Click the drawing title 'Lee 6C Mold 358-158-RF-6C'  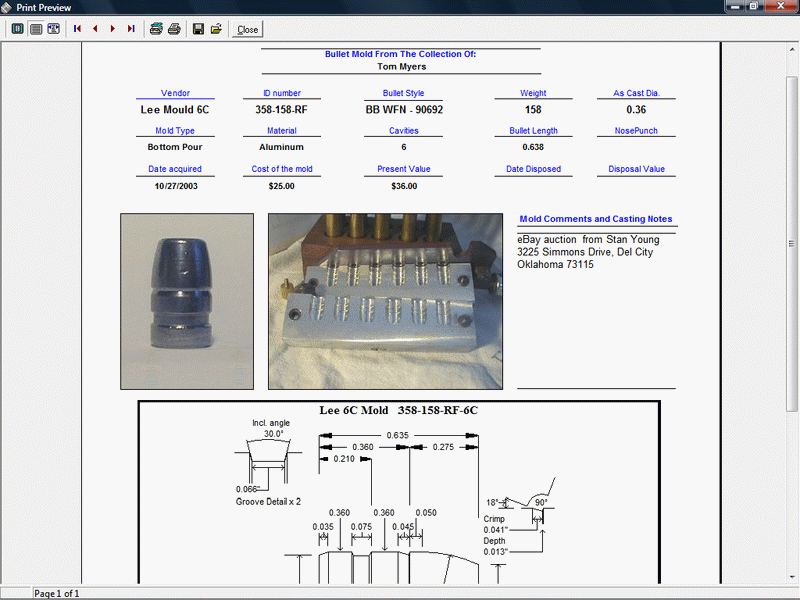398,410
